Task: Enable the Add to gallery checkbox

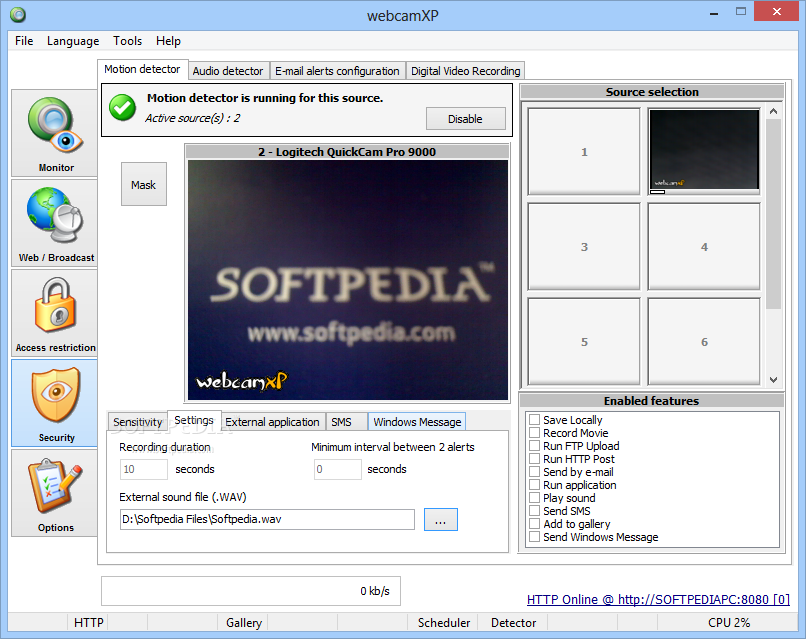Action: point(535,523)
